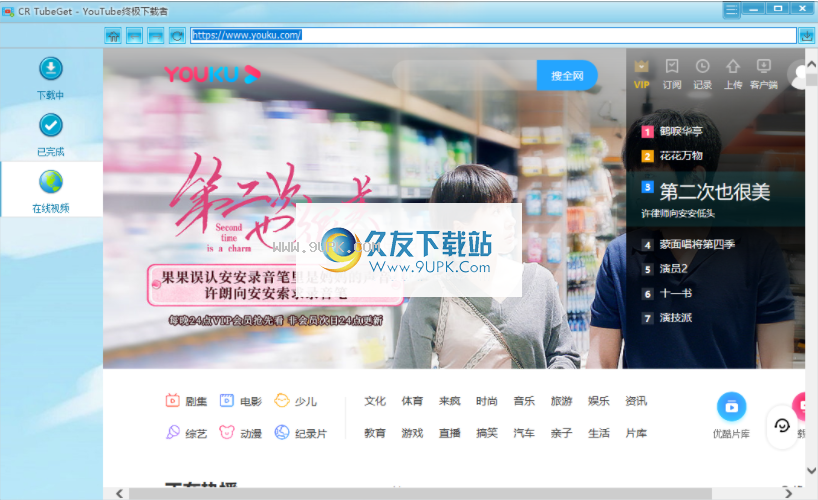Select ranked item 5 演员2
This screenshot has width=818, height=500.
(665, 269)
